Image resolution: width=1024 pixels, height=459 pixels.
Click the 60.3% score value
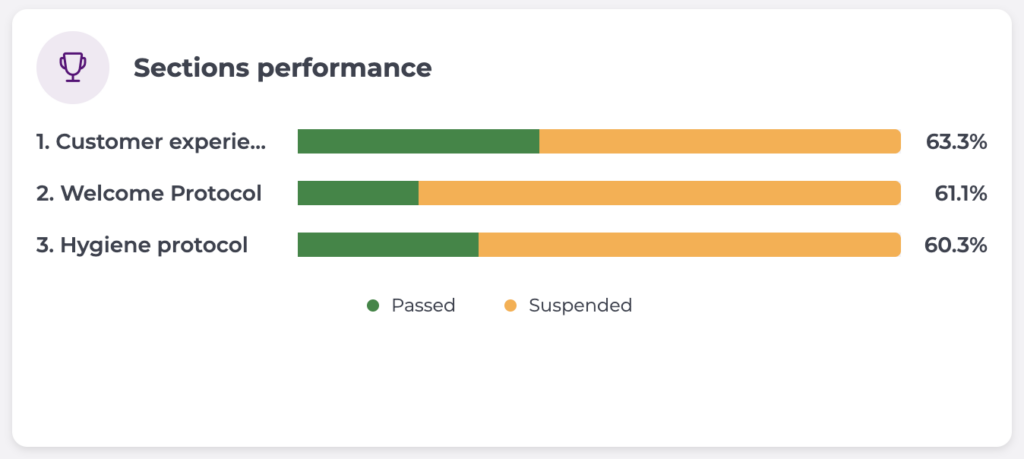956,245
